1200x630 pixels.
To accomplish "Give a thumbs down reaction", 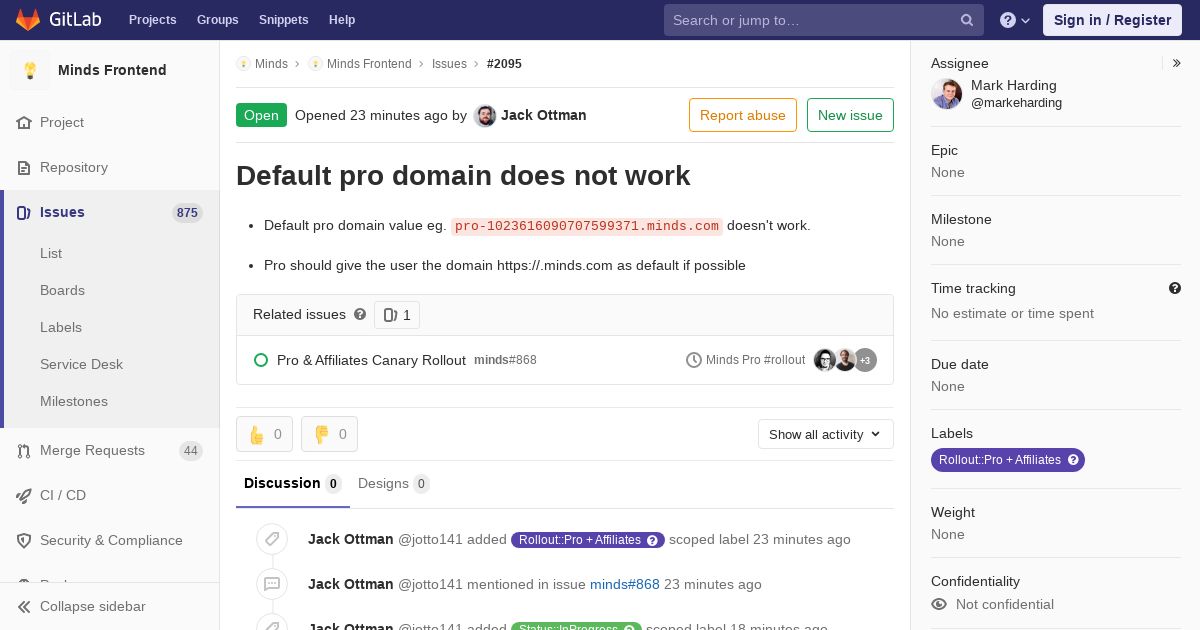I will tap(329, 434).
